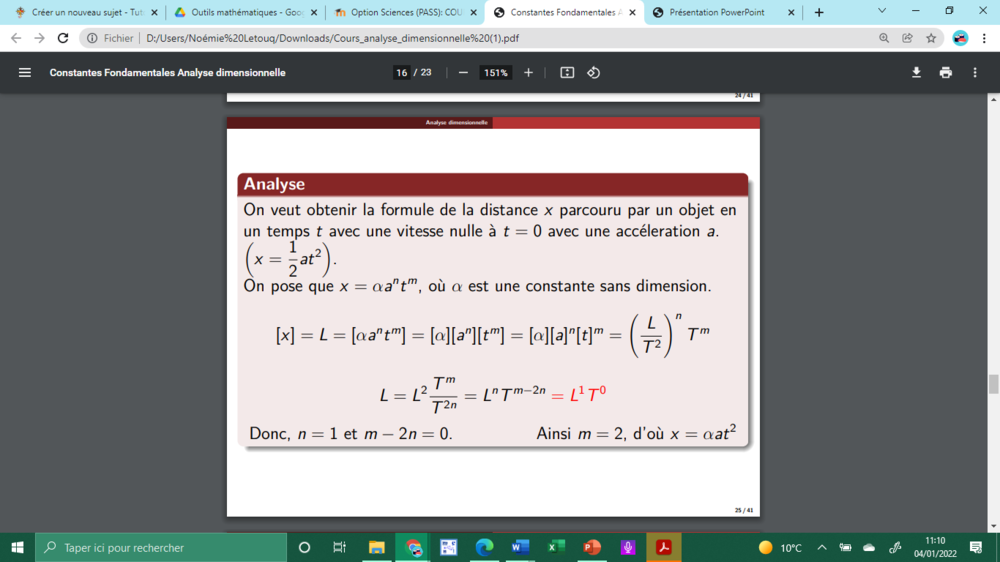Close the Outils mathématiques tab
Viewport: 1000px width, 562px height.
pos(314,12)
